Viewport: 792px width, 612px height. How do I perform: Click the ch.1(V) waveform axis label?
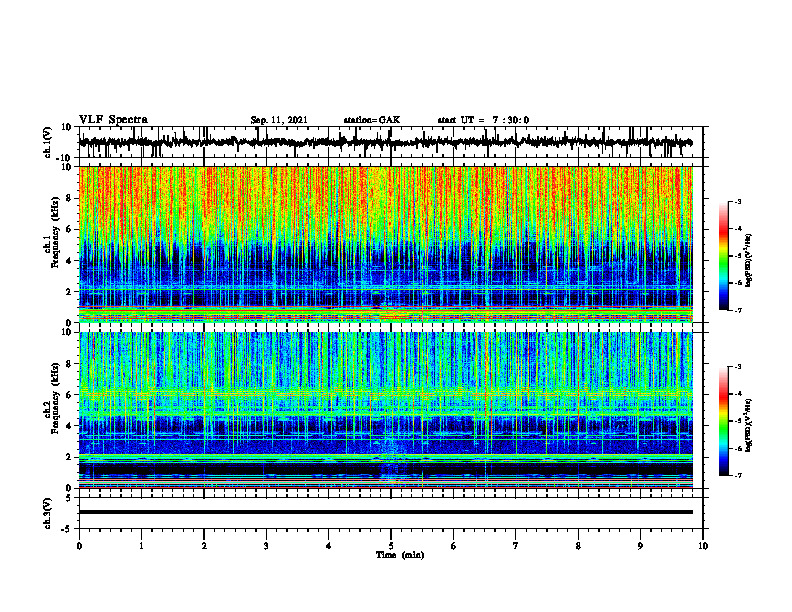tap(48, 142)
